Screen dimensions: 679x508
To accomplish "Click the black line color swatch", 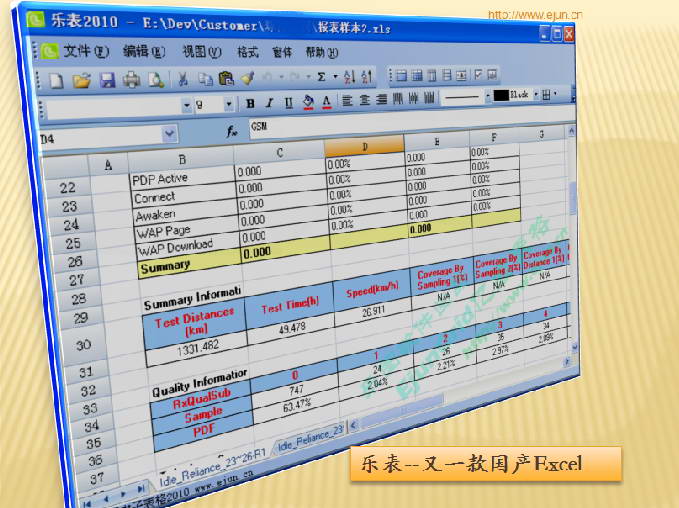I will click(501, 95).
